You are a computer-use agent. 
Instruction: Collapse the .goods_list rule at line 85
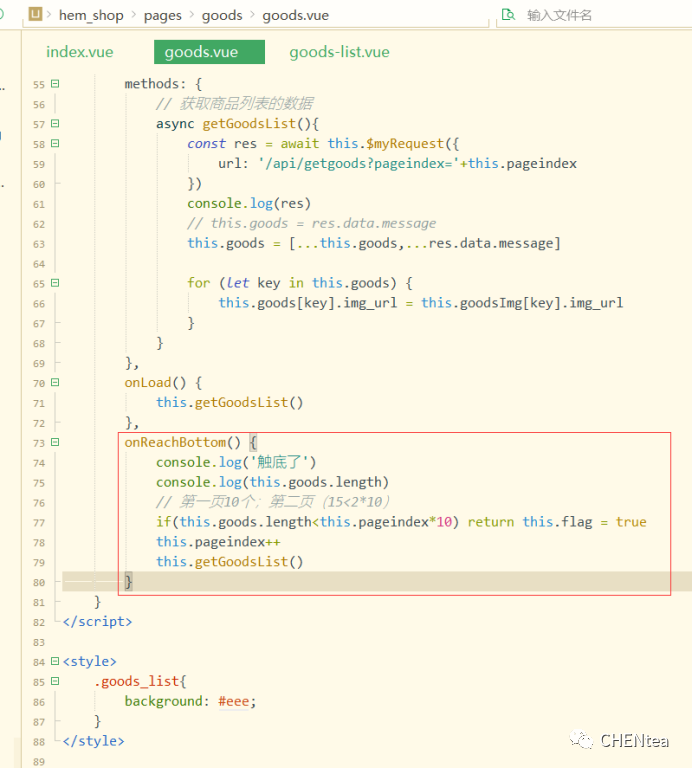(x=55, y=681)
